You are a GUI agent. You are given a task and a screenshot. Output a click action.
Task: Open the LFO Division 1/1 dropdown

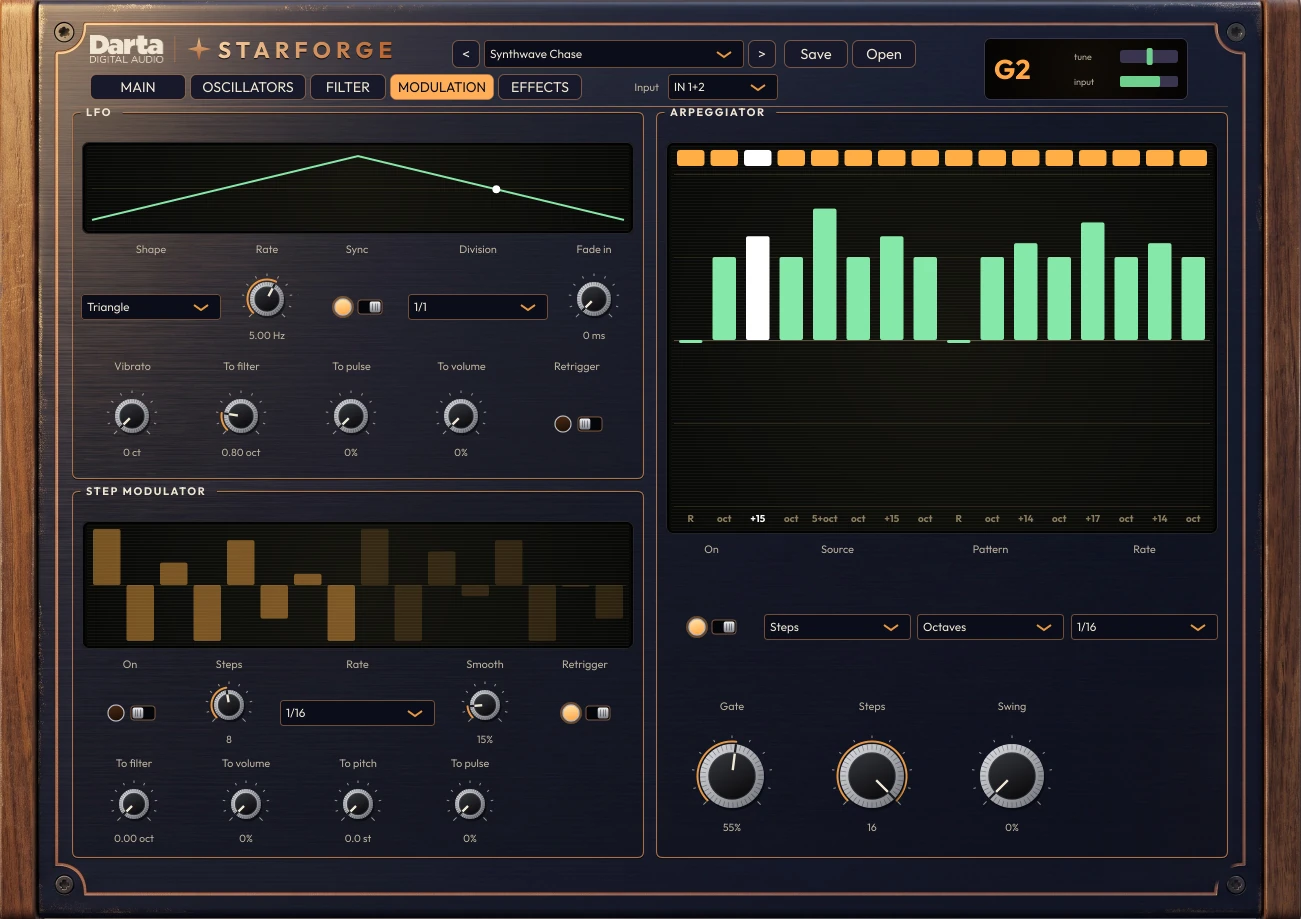pyautogui.click(x=478, y=307)
